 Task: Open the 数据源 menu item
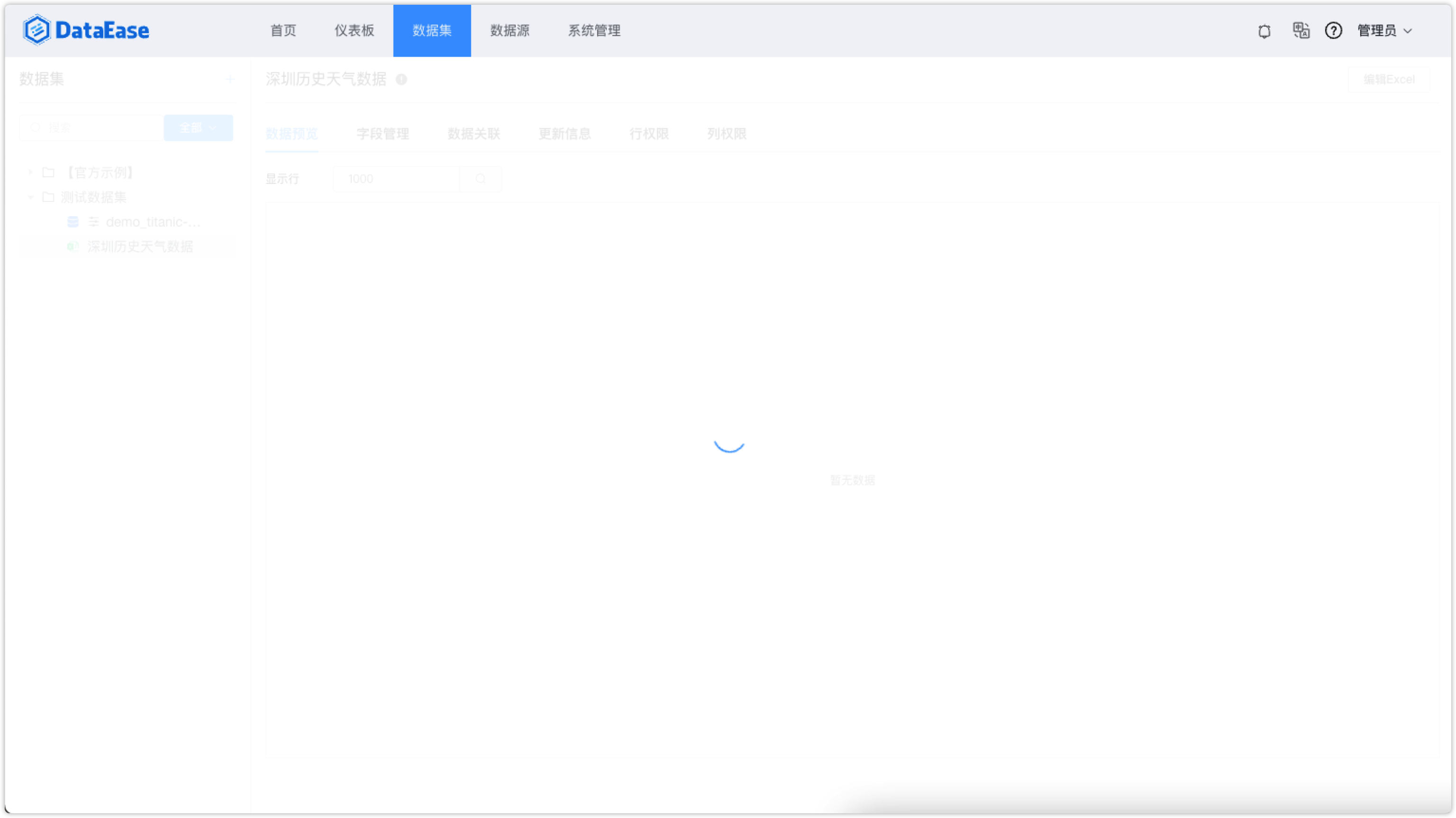click(x=509, y=30)
